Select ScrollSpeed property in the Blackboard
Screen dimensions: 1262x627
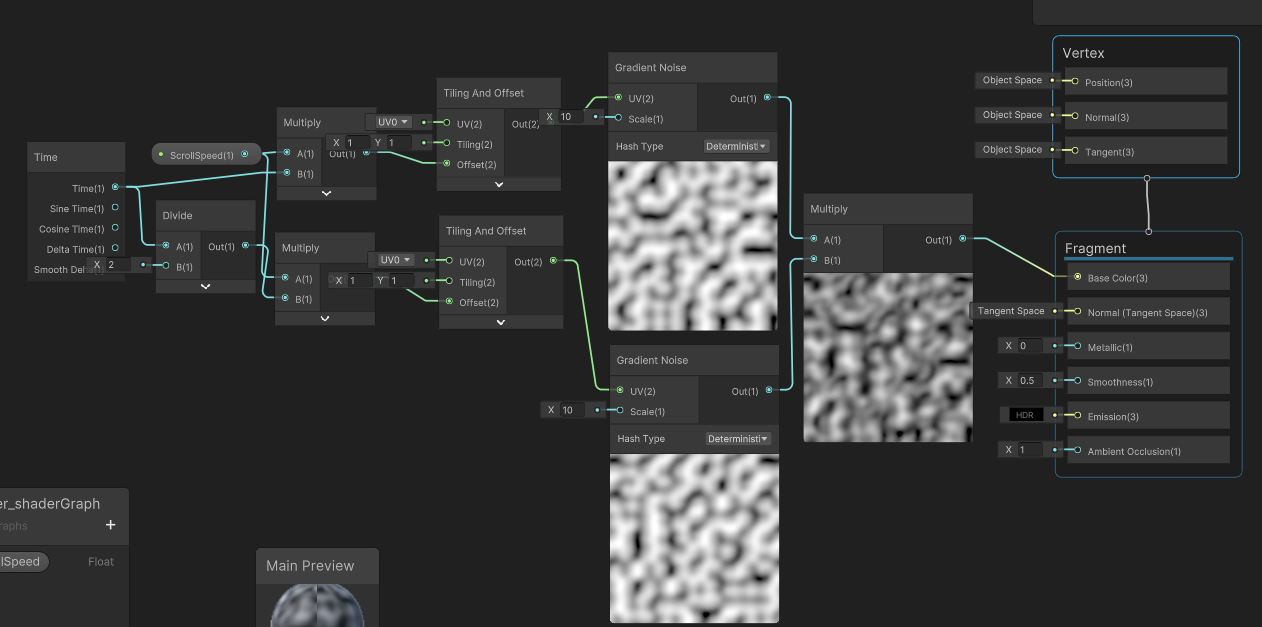pos(22,562)
